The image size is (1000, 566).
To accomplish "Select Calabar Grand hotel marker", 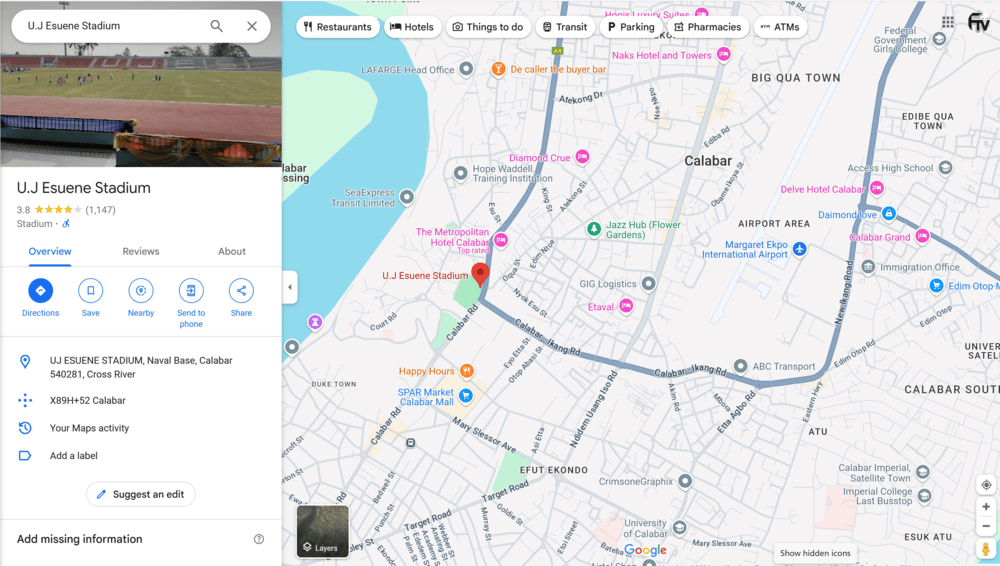I will [x=922, y=236].
